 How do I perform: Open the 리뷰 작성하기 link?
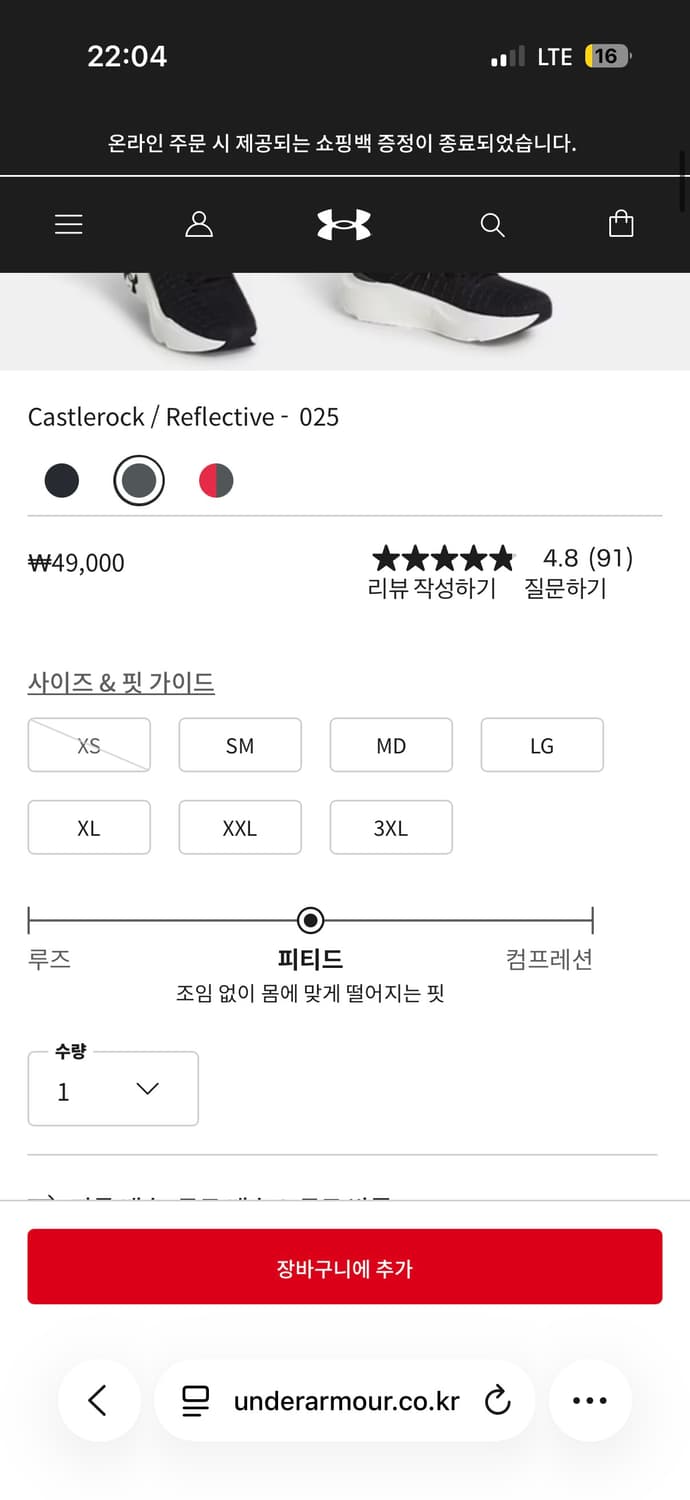pyautogui.click(x=434, y=590)
